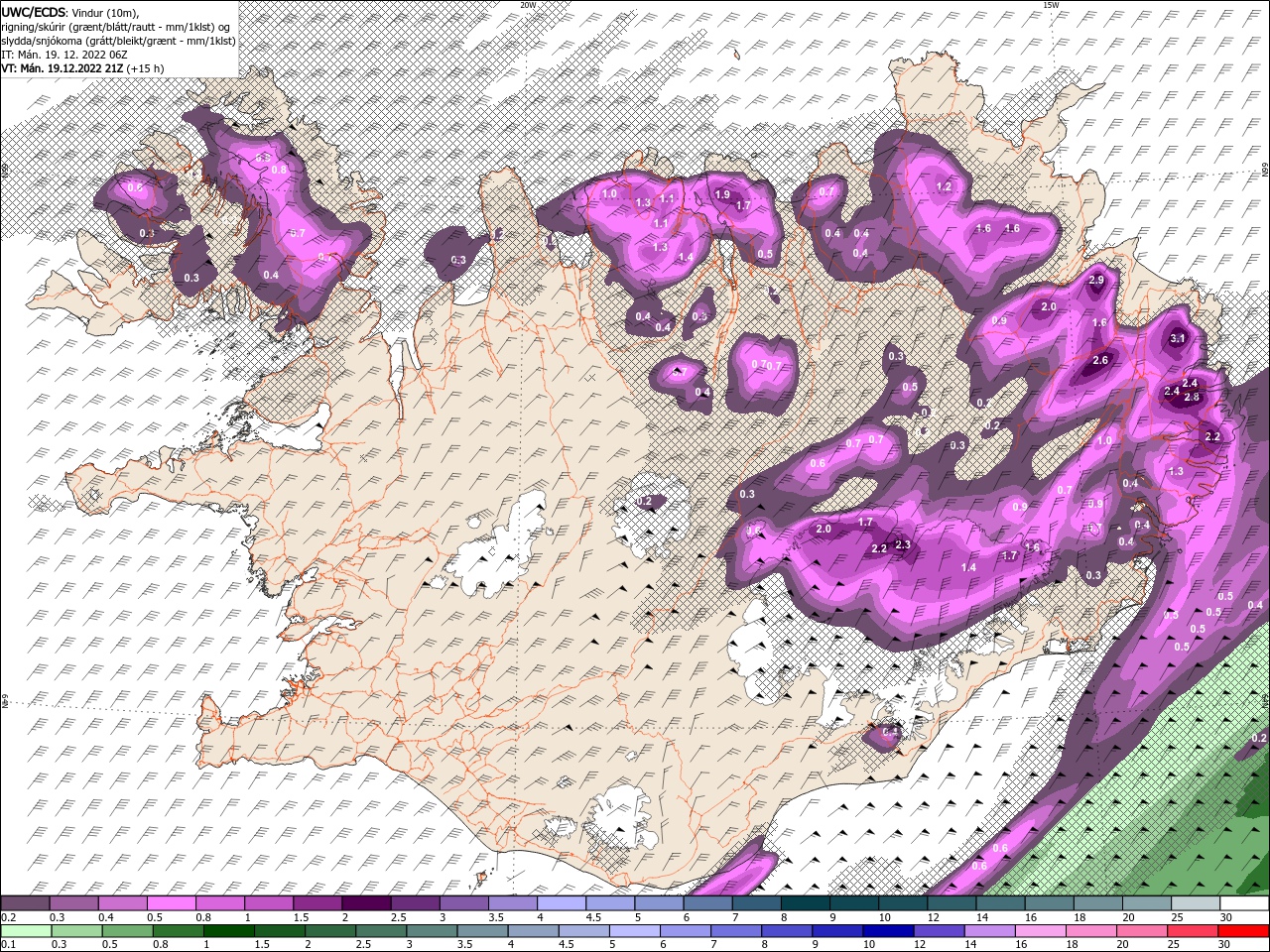Click the 1.9 precipitation value on the map
The width and height of the screenshot is (1270, 952).
722,194
